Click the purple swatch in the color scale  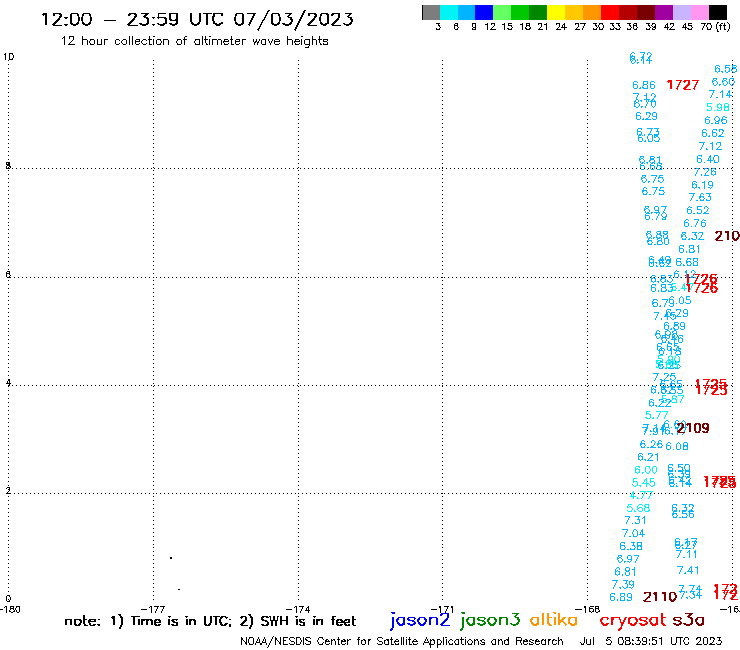coord(664,12)
